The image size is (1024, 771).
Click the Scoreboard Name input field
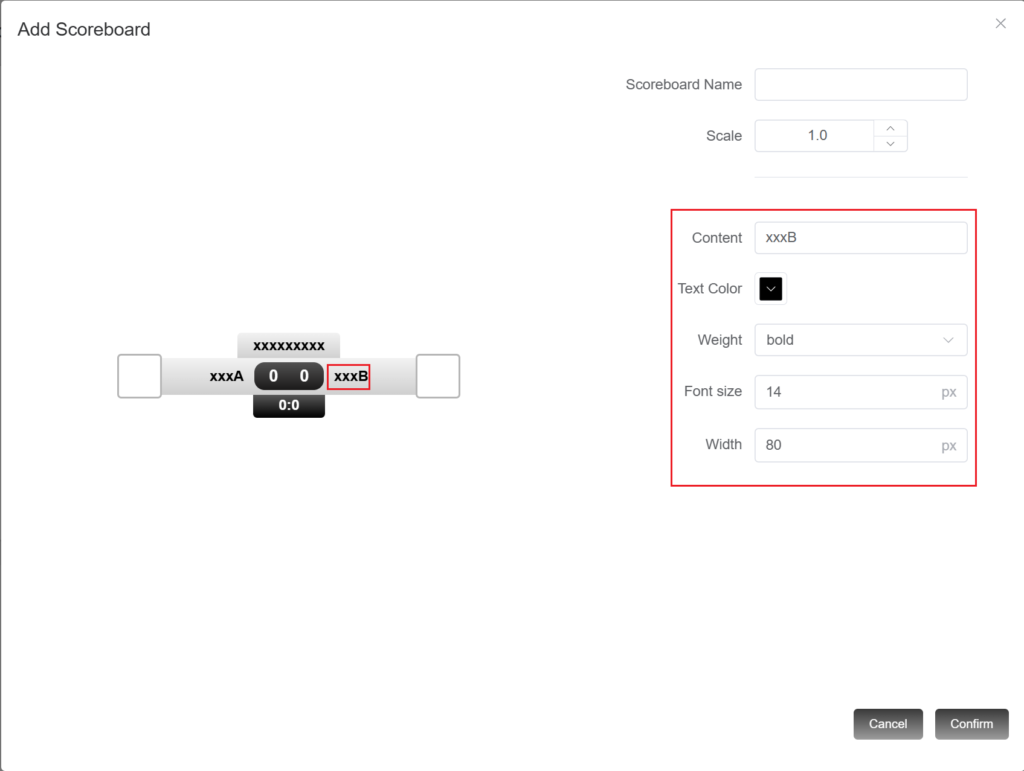click(x=860, y=85)
